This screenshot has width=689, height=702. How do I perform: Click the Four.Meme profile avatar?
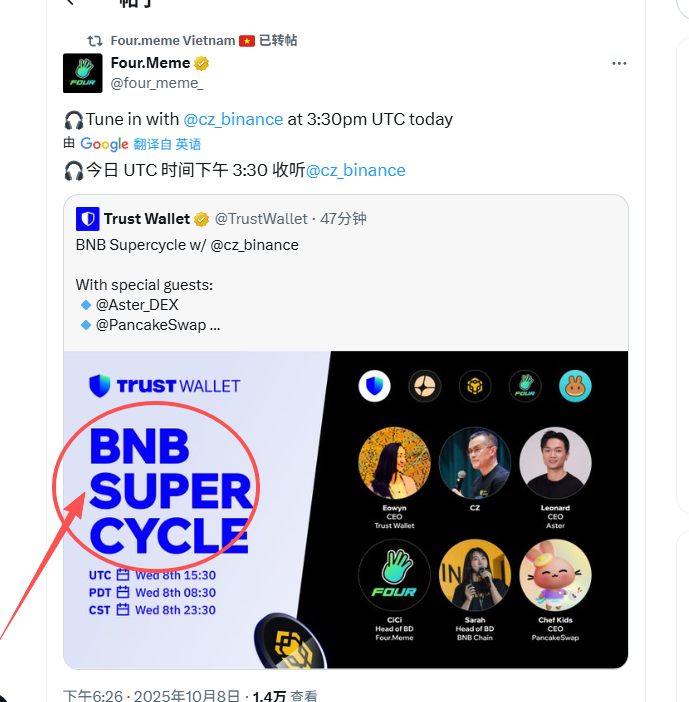coord(83,73)
